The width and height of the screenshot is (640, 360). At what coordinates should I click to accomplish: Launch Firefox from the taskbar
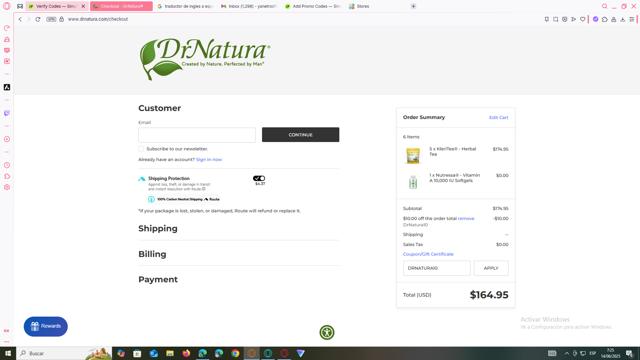(x=186, y=353)
